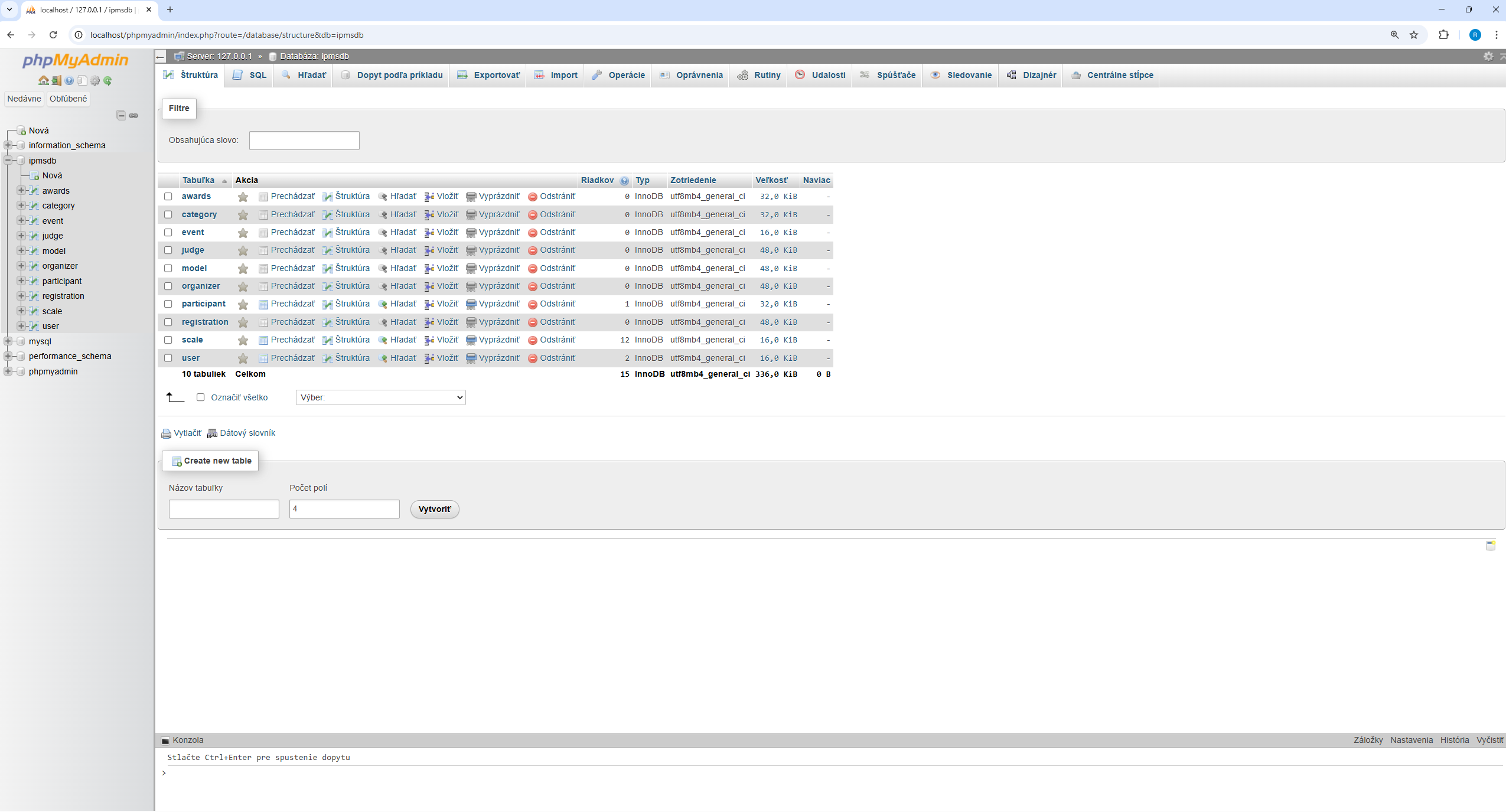This screenshot has height=812, width=1506.
Task: Tick the user table checkbox
Action: tap(168, 358)
